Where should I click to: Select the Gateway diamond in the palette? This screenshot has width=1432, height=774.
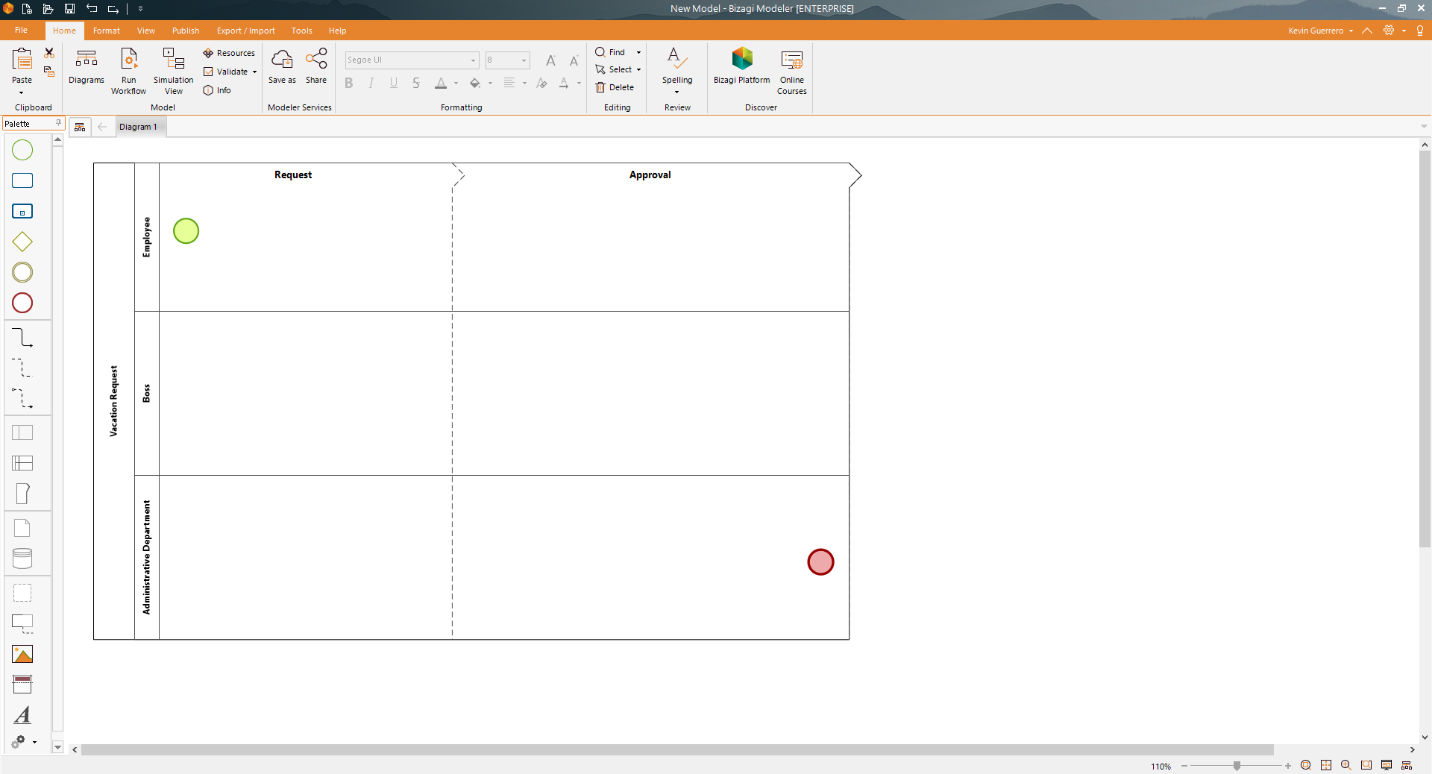[x=22, y=242]
